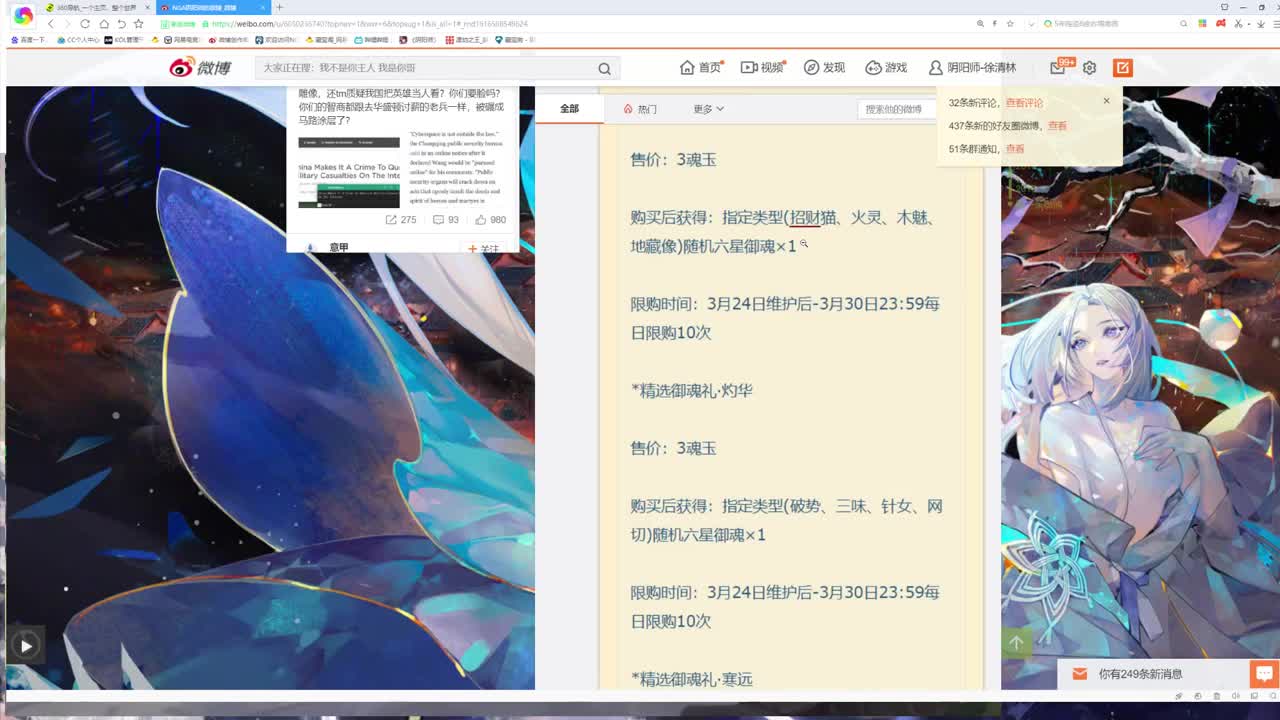Image resolution: width=1280 pixels, height=720 pixels.
Task: Open orange chat bubble icon
Action: [x=1264, y=674]
